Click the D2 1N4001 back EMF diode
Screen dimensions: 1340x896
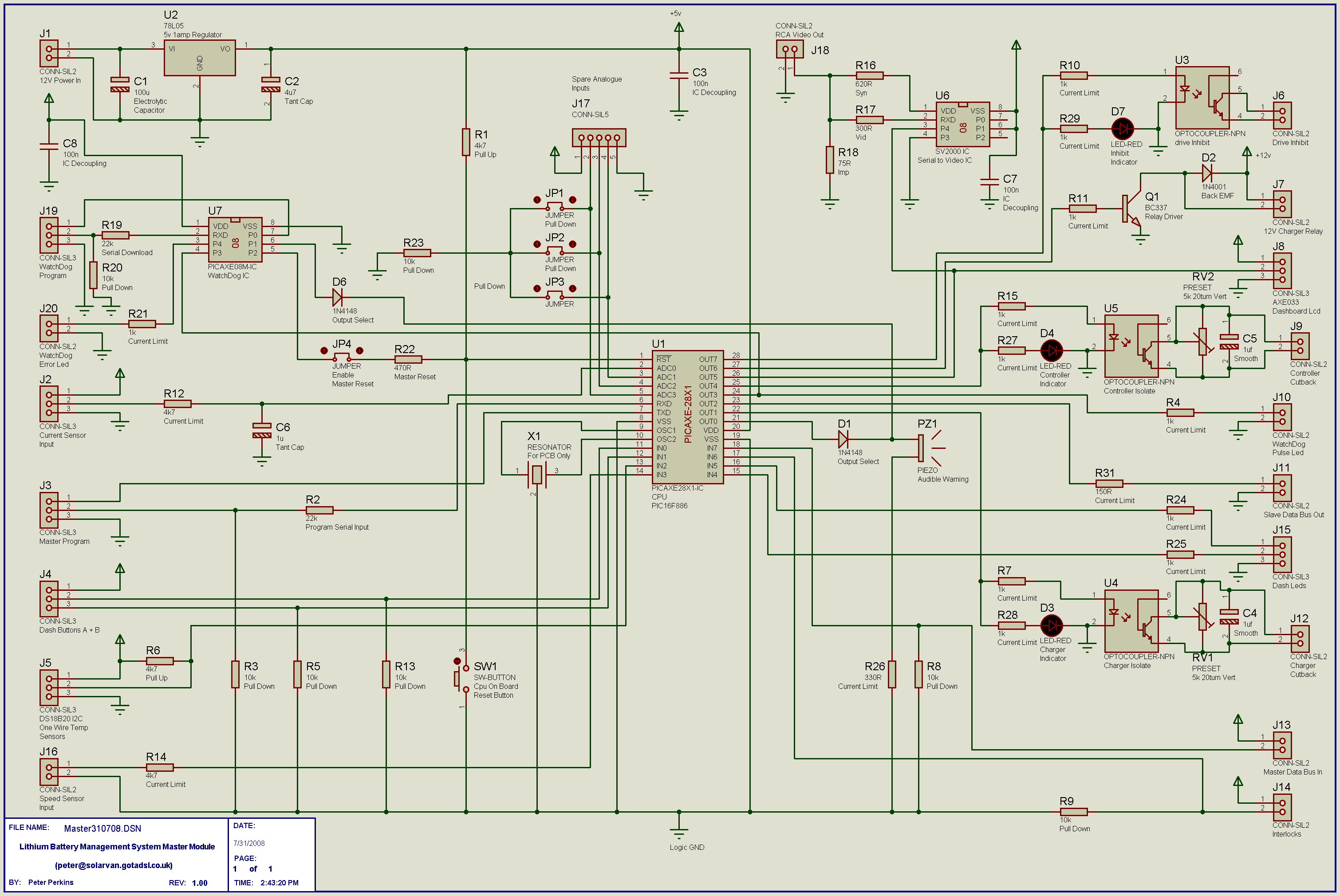coord(1207,173)
